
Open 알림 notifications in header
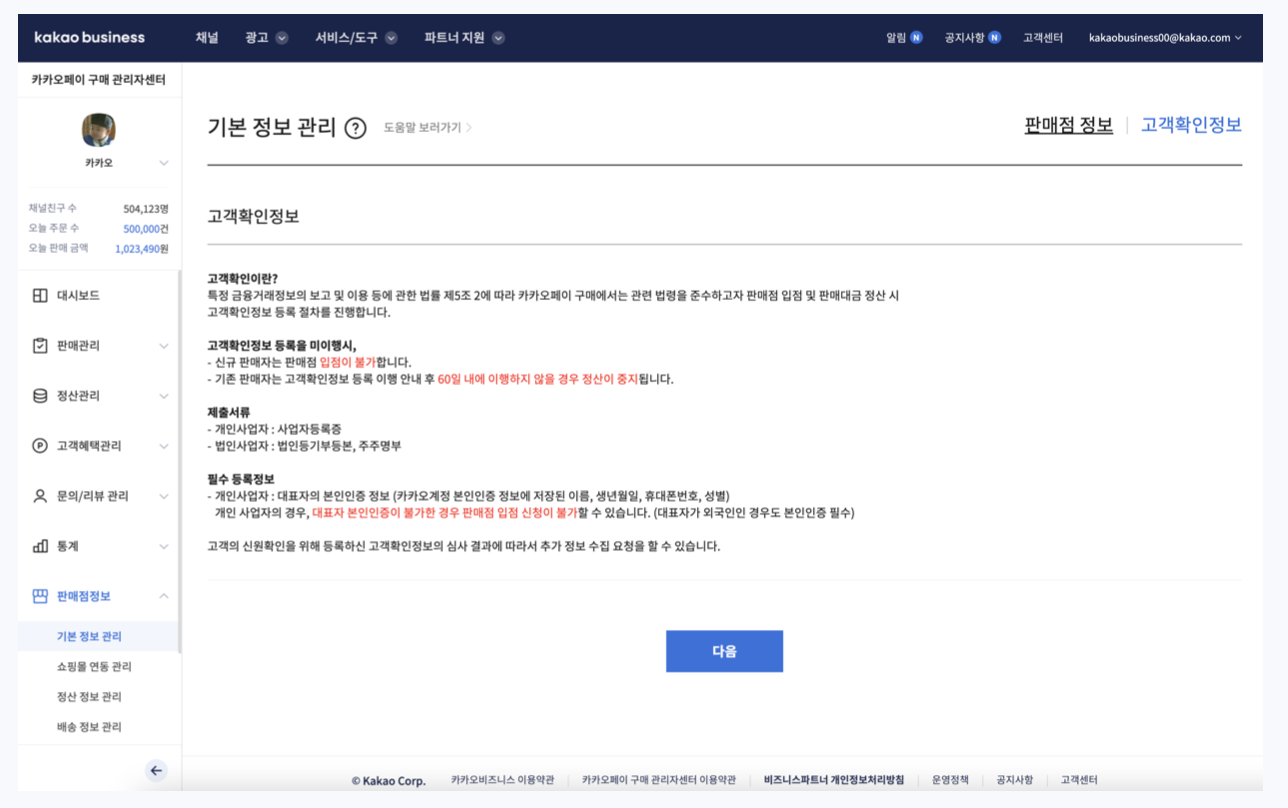[x=896, y=38]
